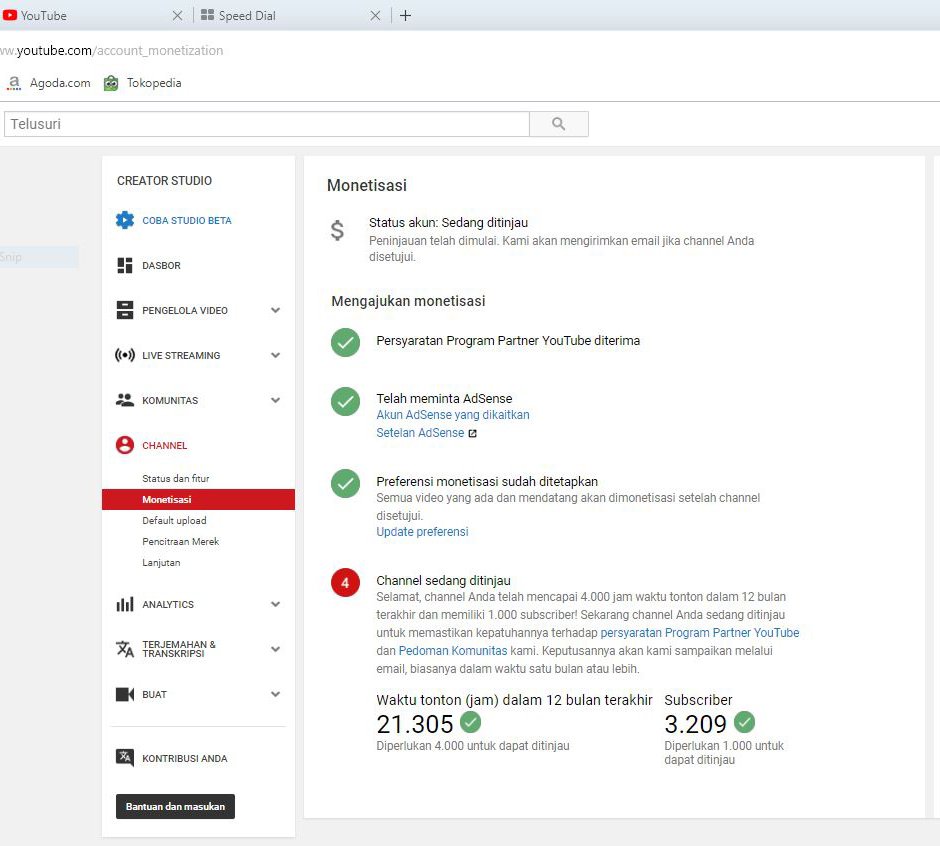This screenshot has width=940, height=846.
Task: Click the Mengajukan monetisasi heading
Action: pyautogui.click(x=408, y=301)
